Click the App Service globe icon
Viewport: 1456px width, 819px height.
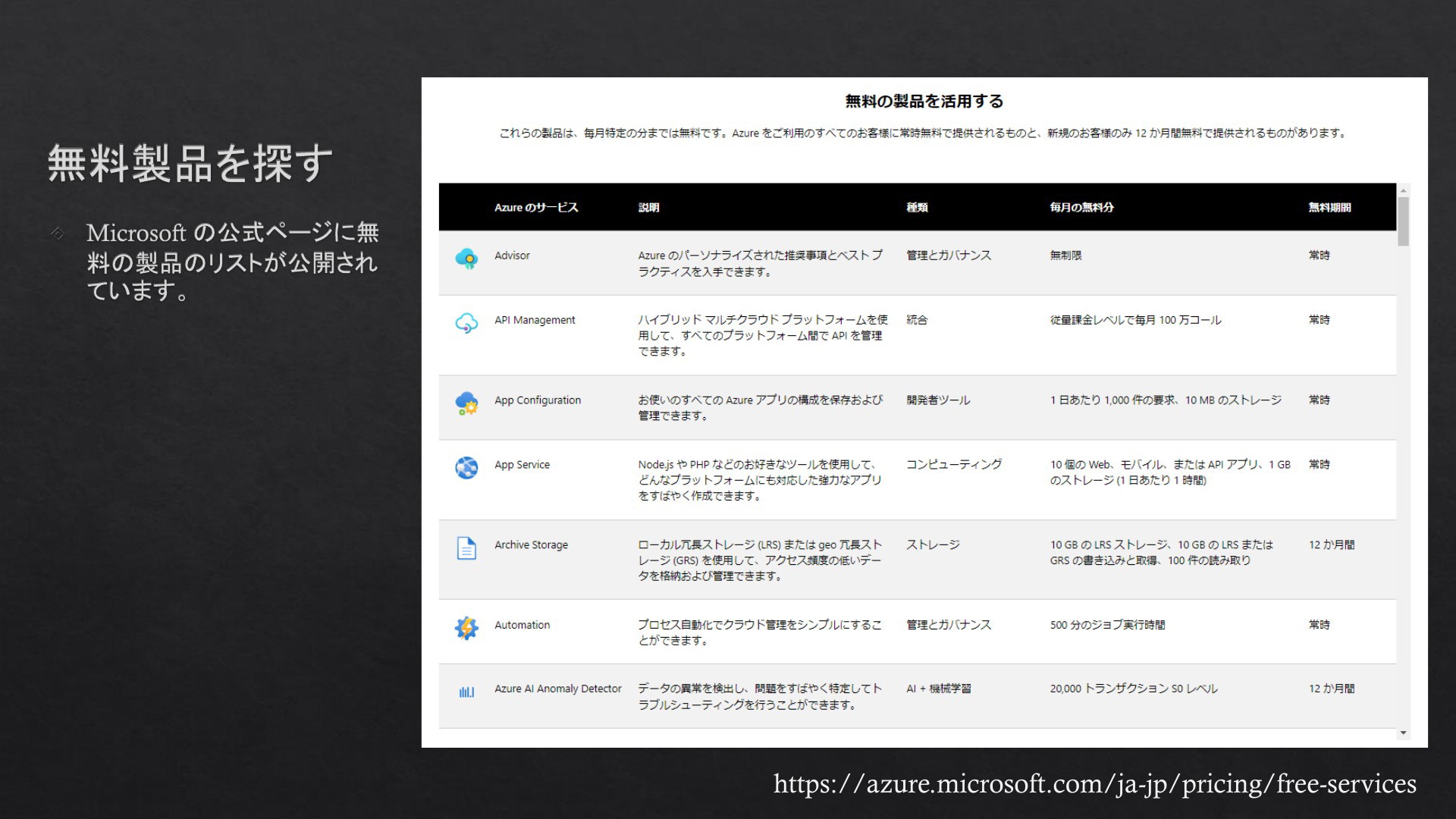(x=466, y=467)
